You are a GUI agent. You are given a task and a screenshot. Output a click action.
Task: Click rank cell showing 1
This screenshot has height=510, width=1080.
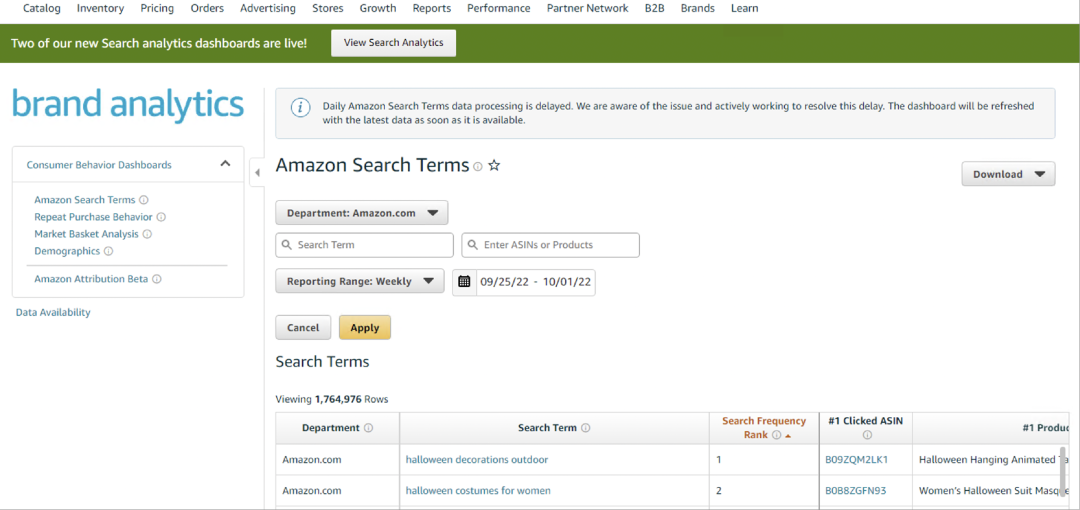pos(764,460)
